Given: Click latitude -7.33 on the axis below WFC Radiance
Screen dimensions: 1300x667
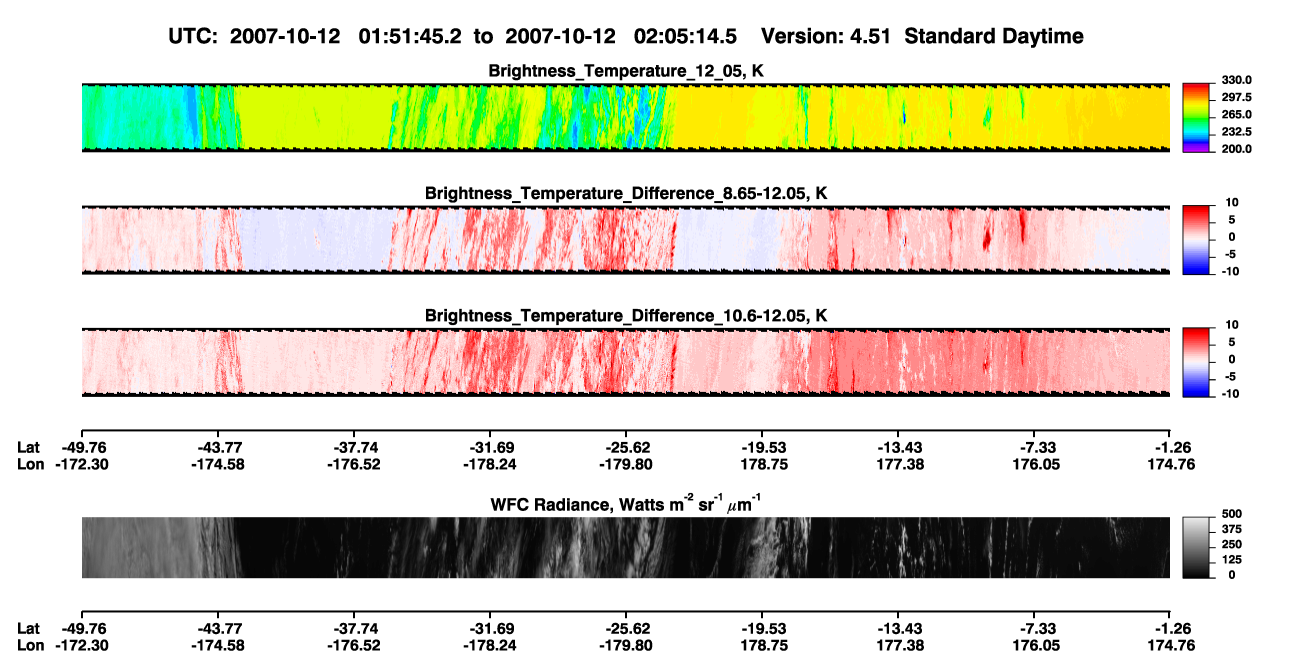Looking at the screenshot, I should pos(1037,628).
